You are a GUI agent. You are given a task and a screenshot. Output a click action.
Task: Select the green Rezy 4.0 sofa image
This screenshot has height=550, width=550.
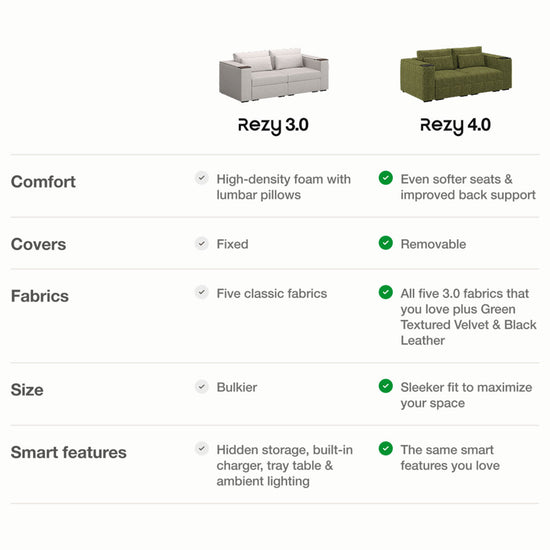click(456, 74)
